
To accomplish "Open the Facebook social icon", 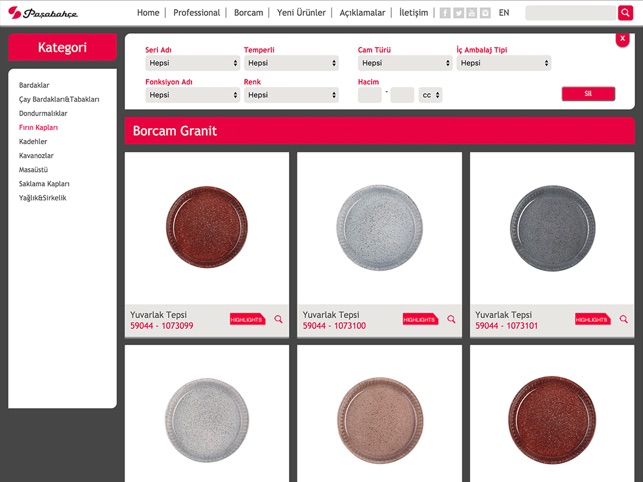I will [445, 13].
